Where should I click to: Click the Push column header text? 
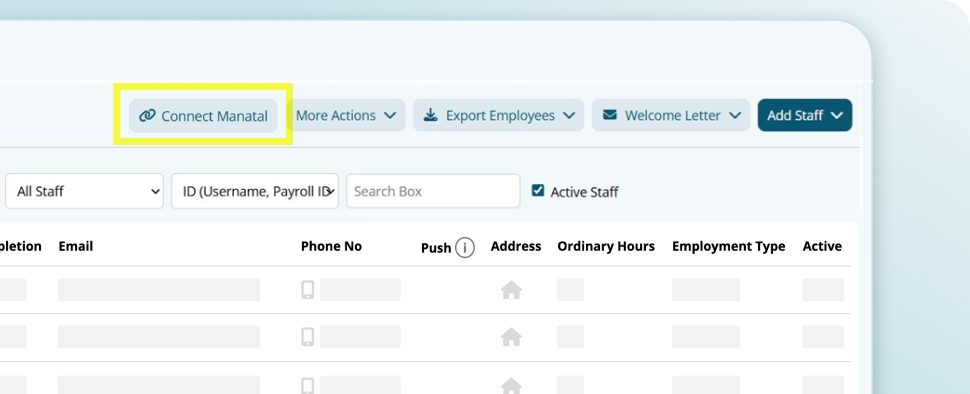point(436,248)
